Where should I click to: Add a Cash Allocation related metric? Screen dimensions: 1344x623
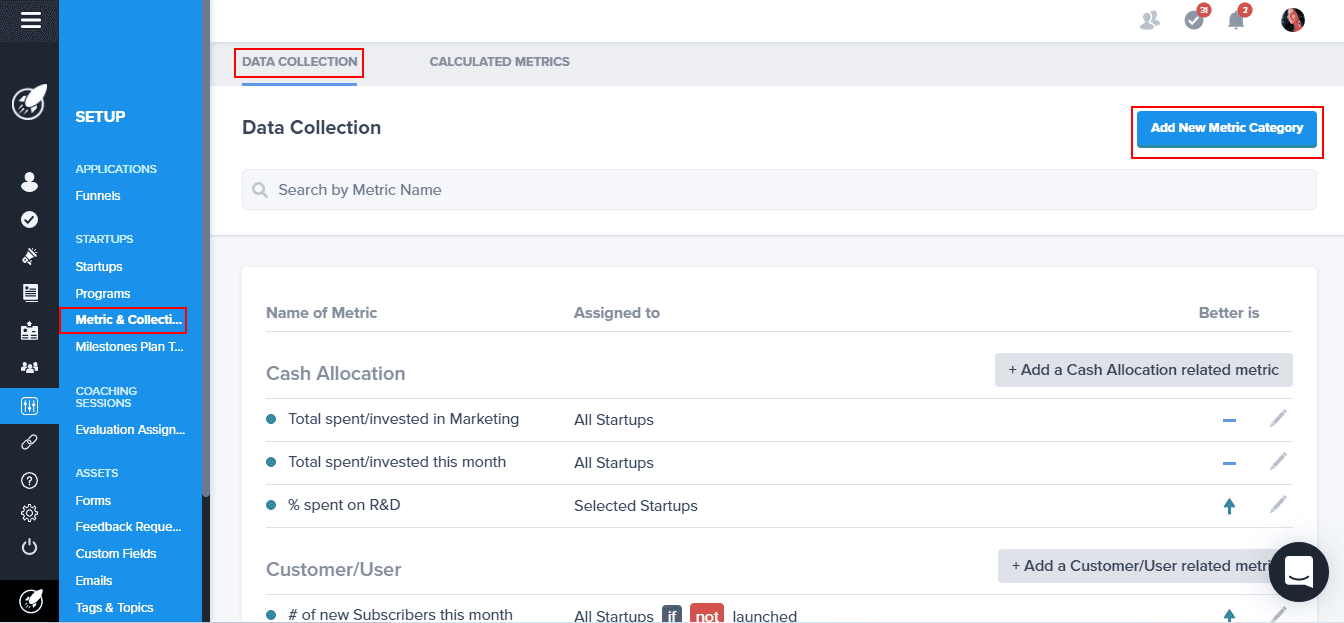(1143, 370)
